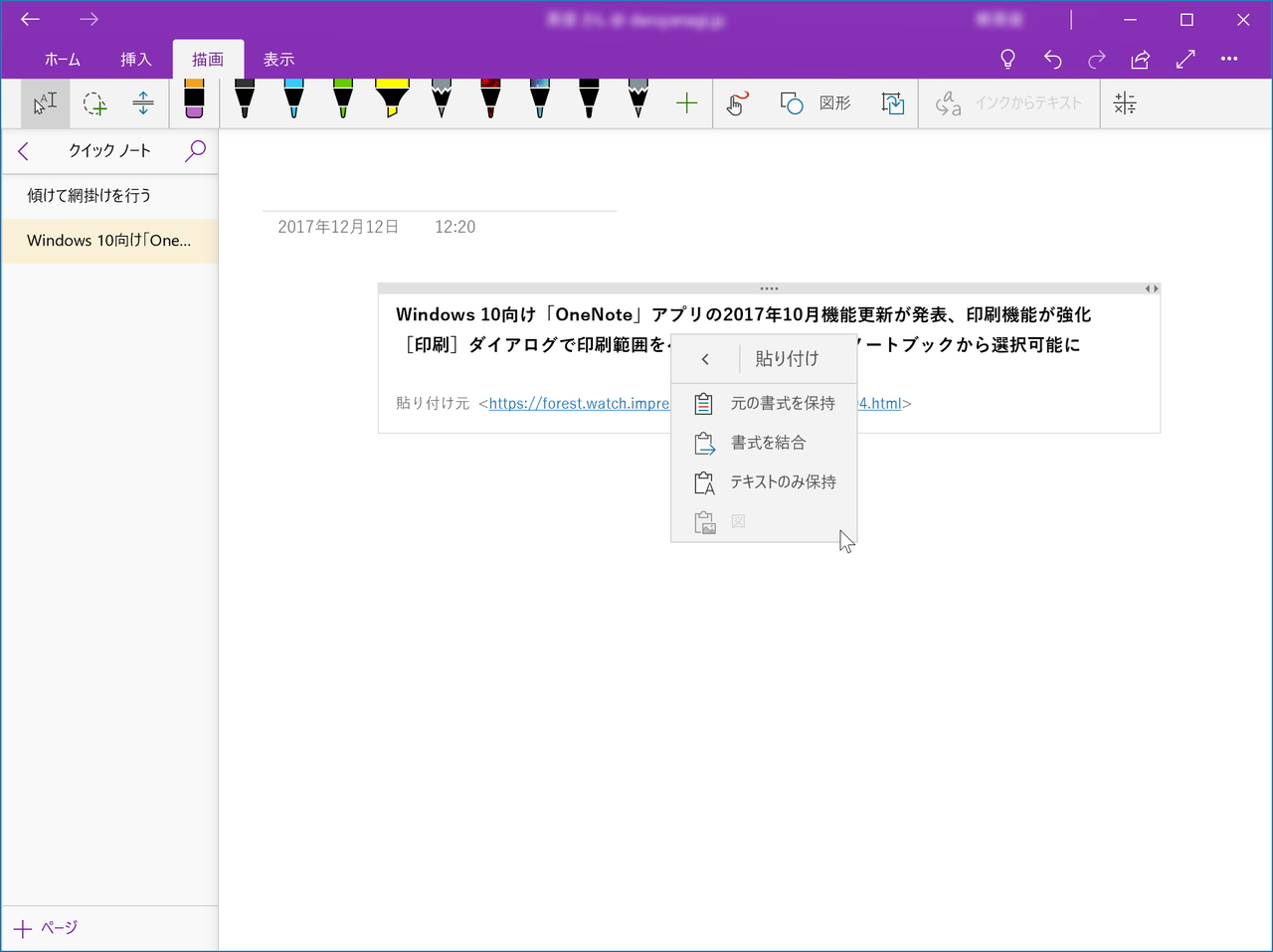Choose the Text selection tool
This screenshot has width=1273, height=952.
(45, 102)
